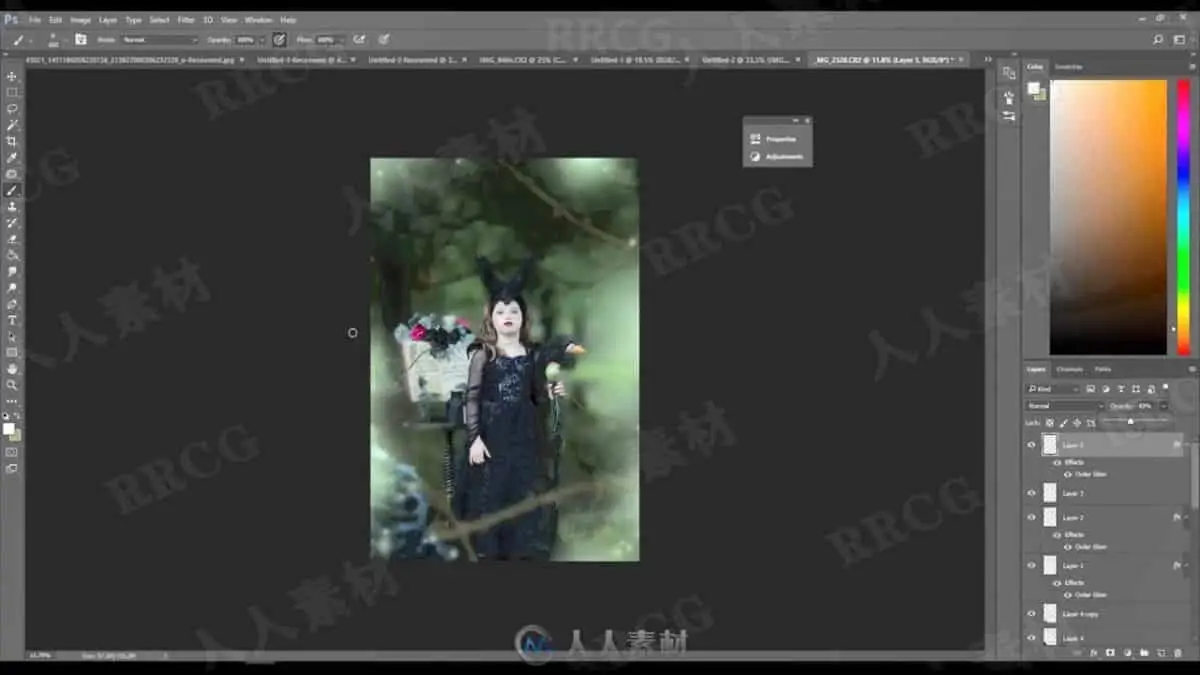
Task: Select the Lasso tool
Action: [12, 108]
